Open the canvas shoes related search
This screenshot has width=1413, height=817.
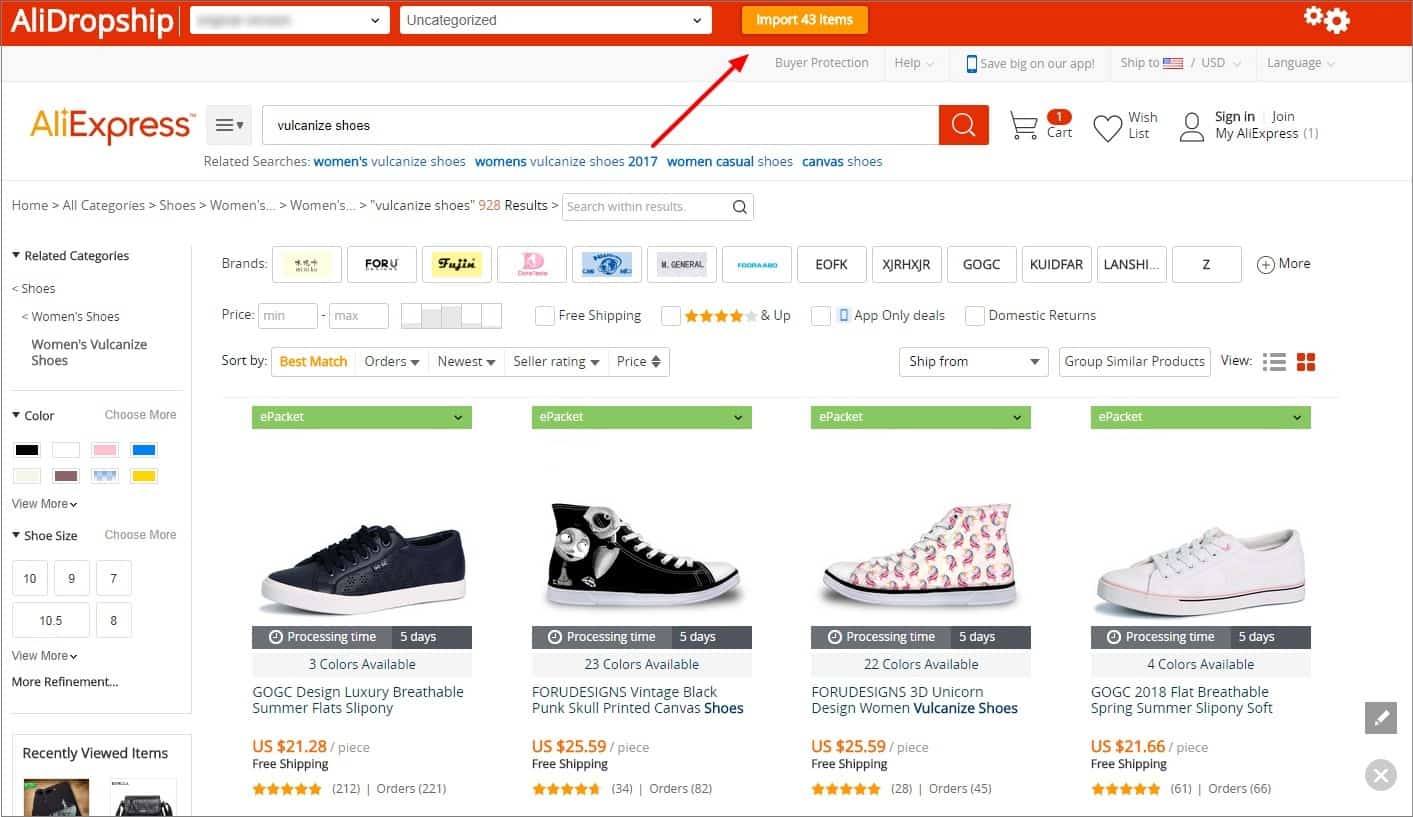(842, 162)
